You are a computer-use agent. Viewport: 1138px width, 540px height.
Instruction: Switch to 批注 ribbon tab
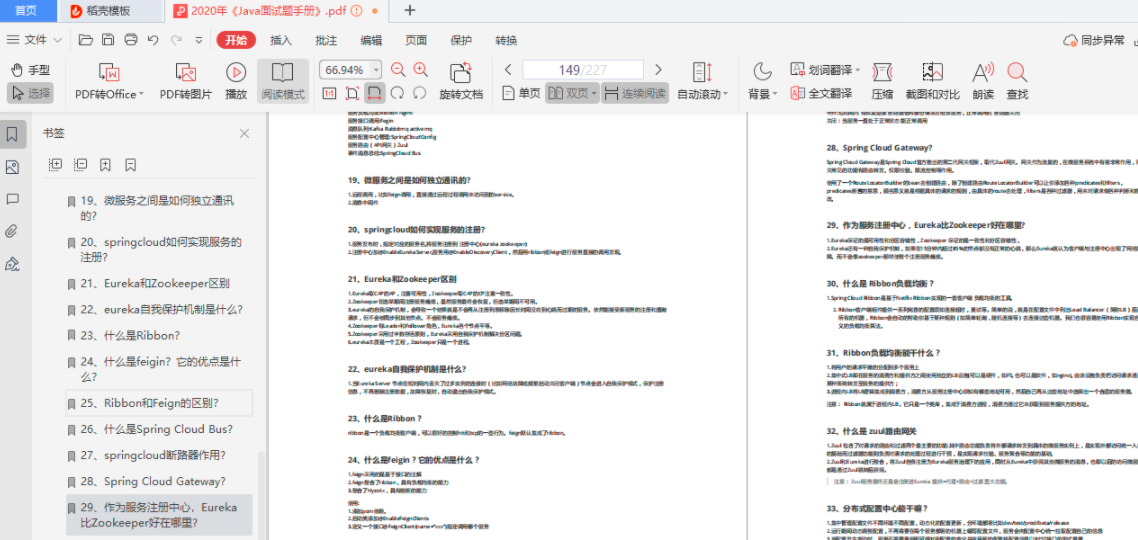click(327, 40)
